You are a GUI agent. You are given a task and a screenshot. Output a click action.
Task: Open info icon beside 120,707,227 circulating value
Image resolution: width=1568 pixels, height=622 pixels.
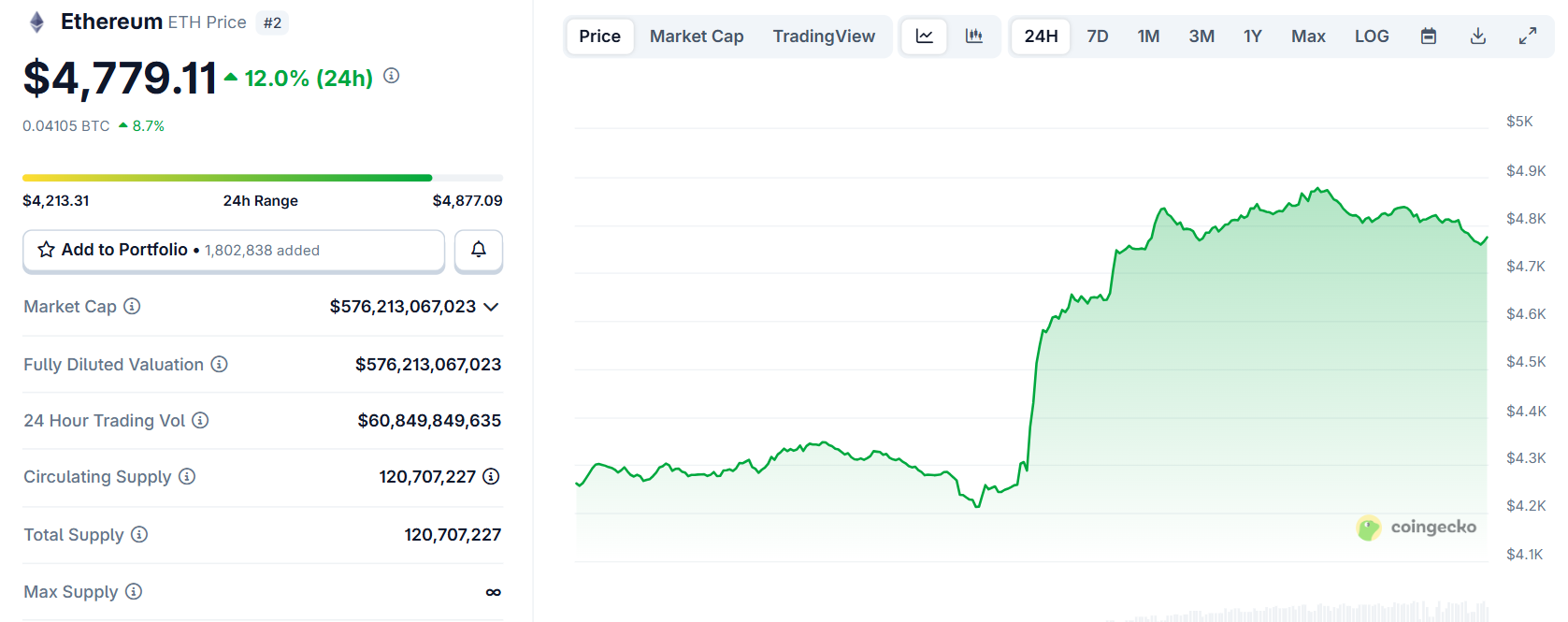[x=491, y=476]
